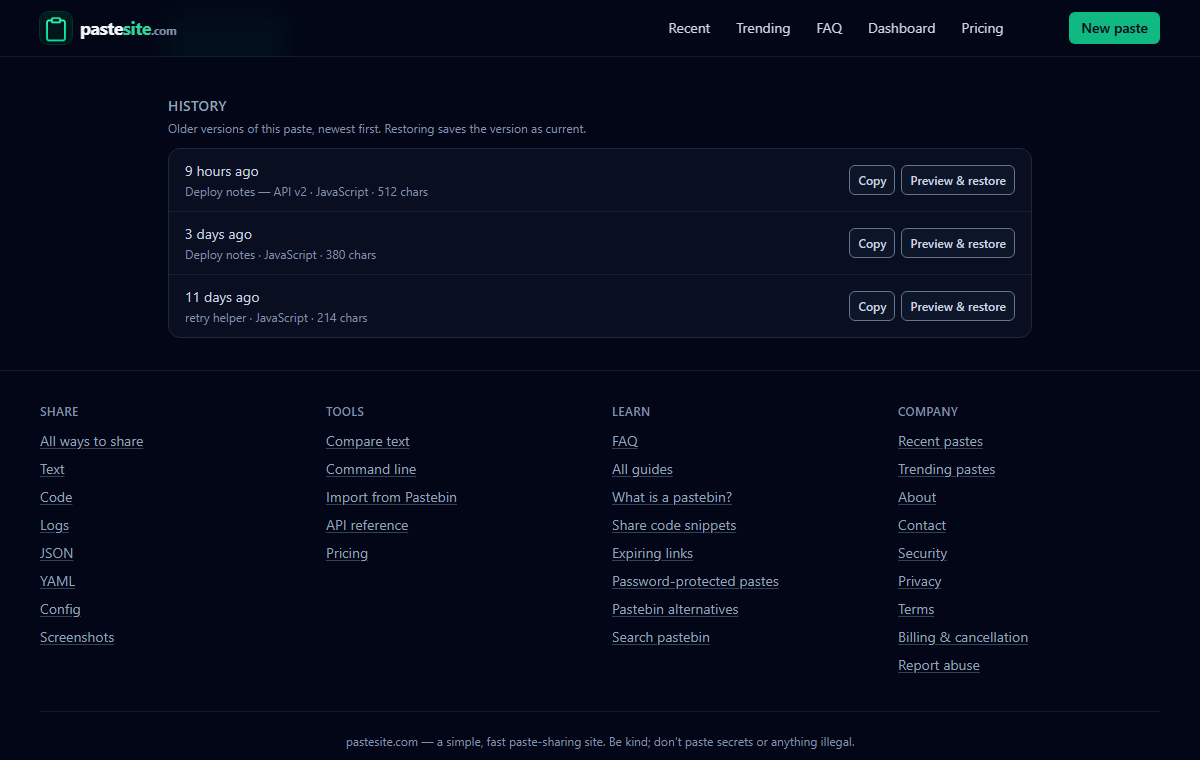Open the About link
This screenshot has width=1200, height=760.
pyautogui.click(x=917, y=498)
